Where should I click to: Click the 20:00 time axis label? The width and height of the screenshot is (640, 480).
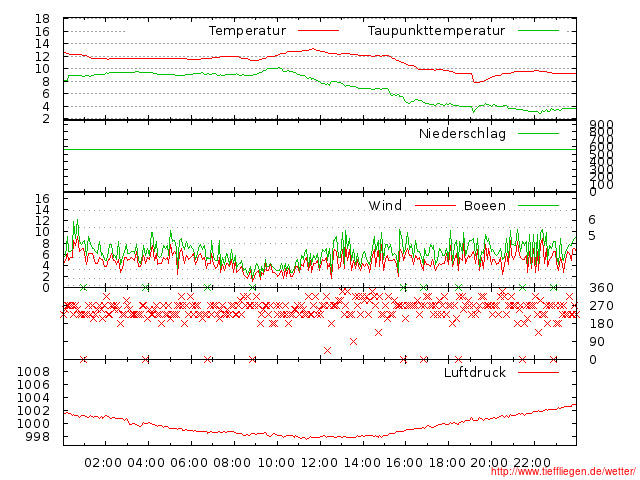[x=489, y=463]
